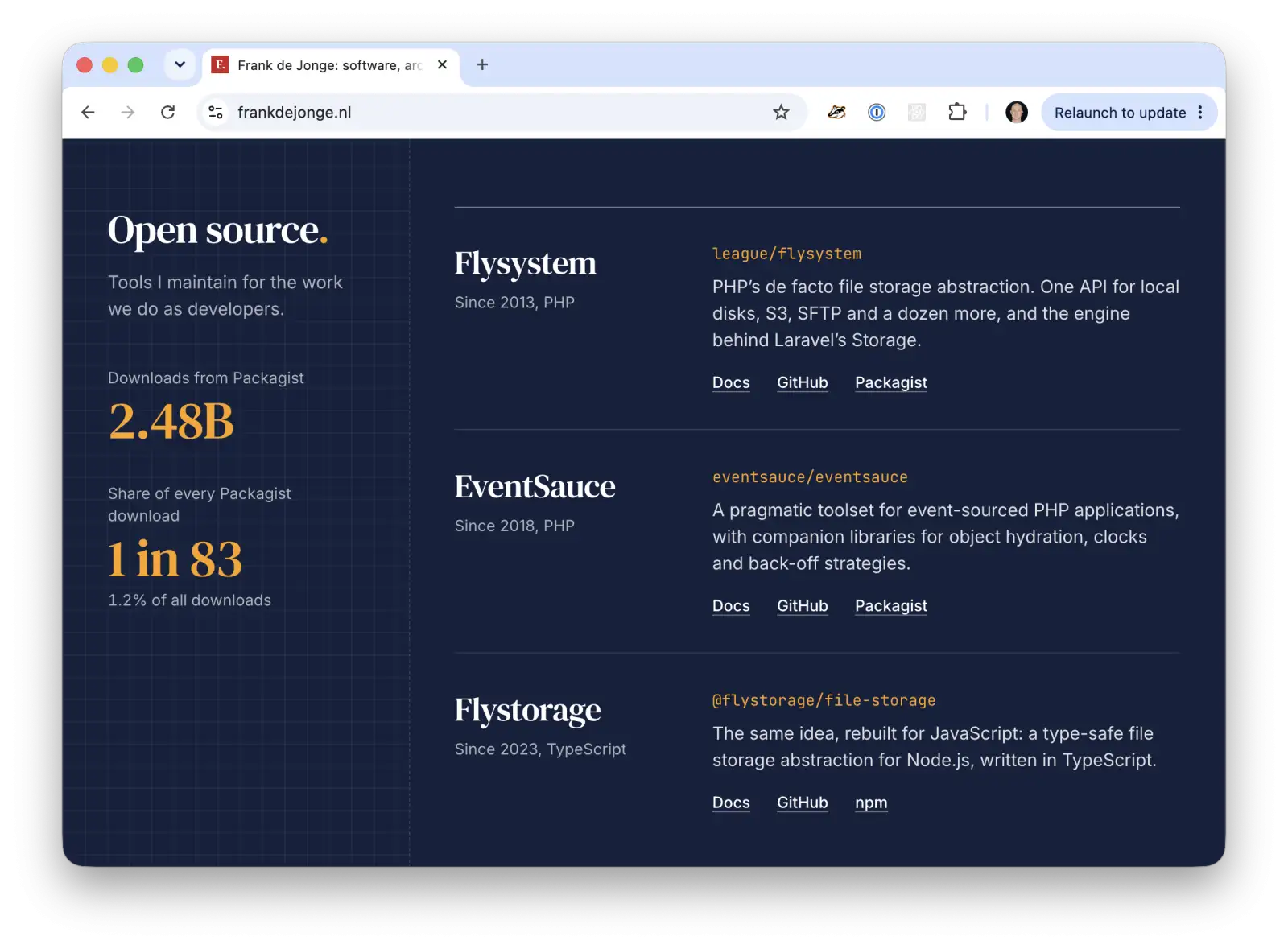
Task: Click '1.2% of all downloads' text
Action: [x=190, y=600]
